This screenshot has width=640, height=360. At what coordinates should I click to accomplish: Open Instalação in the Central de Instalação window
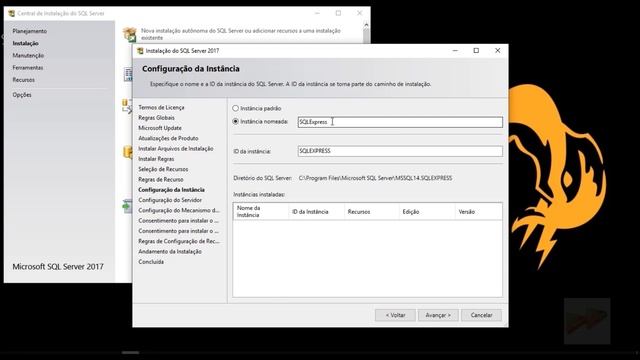25,43
